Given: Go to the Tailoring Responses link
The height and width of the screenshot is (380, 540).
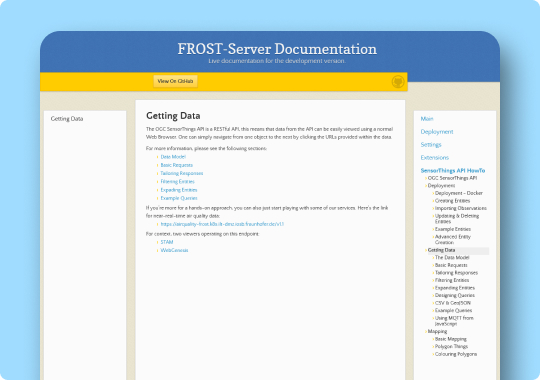Looking at the screenshot, I should pyautogui.click(x=182, y=173).
